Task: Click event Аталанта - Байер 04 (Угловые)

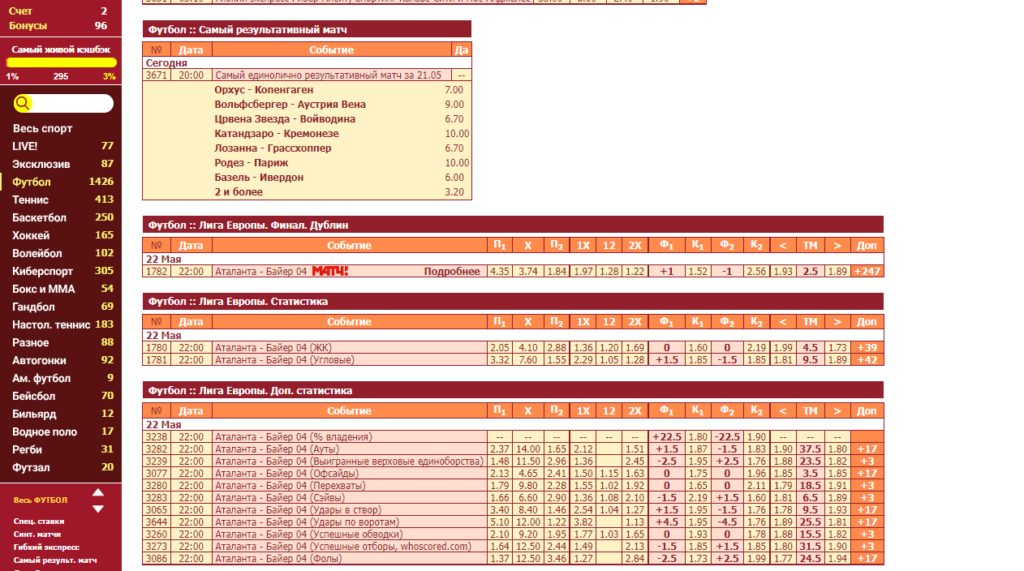Action: point(285,360)
